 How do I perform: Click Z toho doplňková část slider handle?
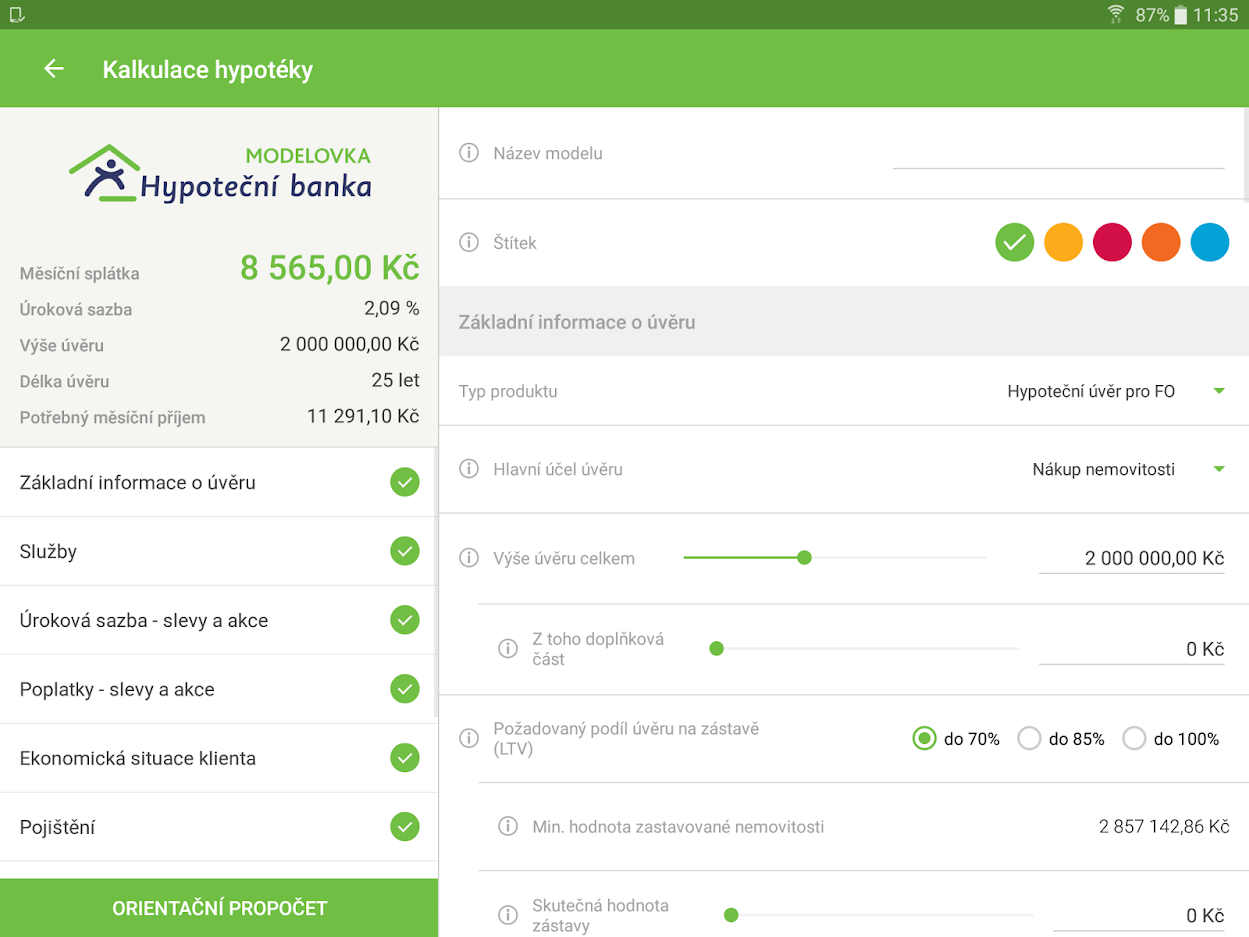click(x=716, y=648)
